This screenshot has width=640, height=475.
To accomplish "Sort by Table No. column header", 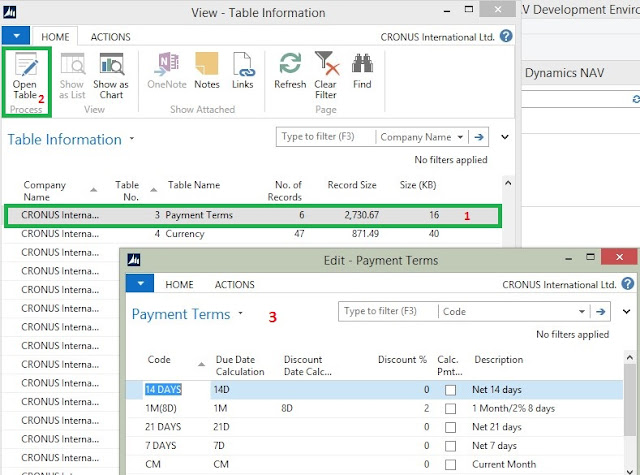I will (x=127, y=191).
